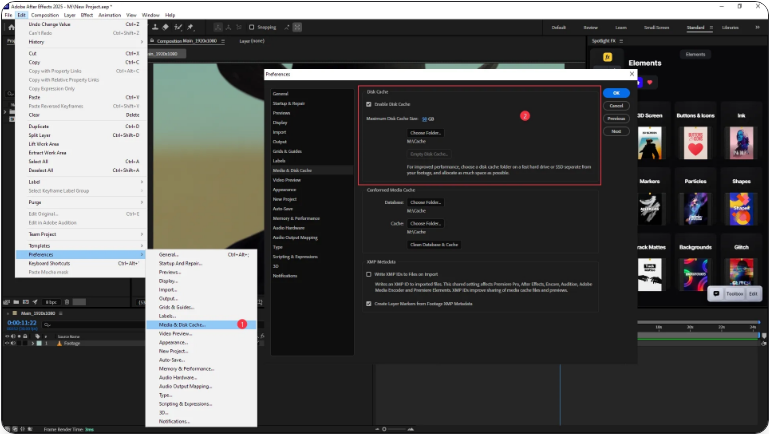Enable Write XMP IDs to Files on Import
This screenshot has width=769, height=434.
[x=369, y=273]
